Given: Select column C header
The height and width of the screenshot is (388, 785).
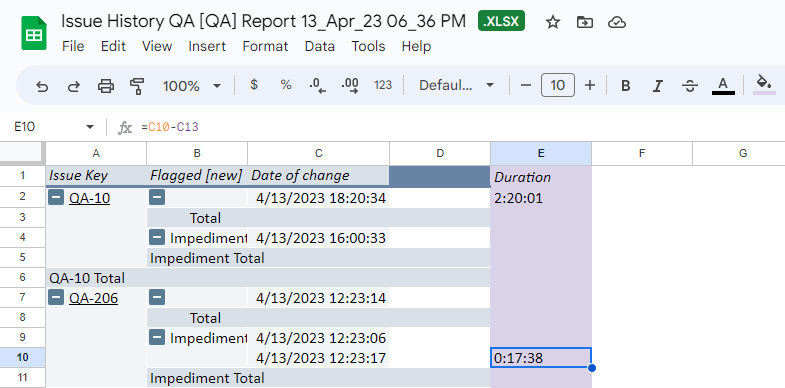Looking at the screenshot, I should click(x=318, y=153).
